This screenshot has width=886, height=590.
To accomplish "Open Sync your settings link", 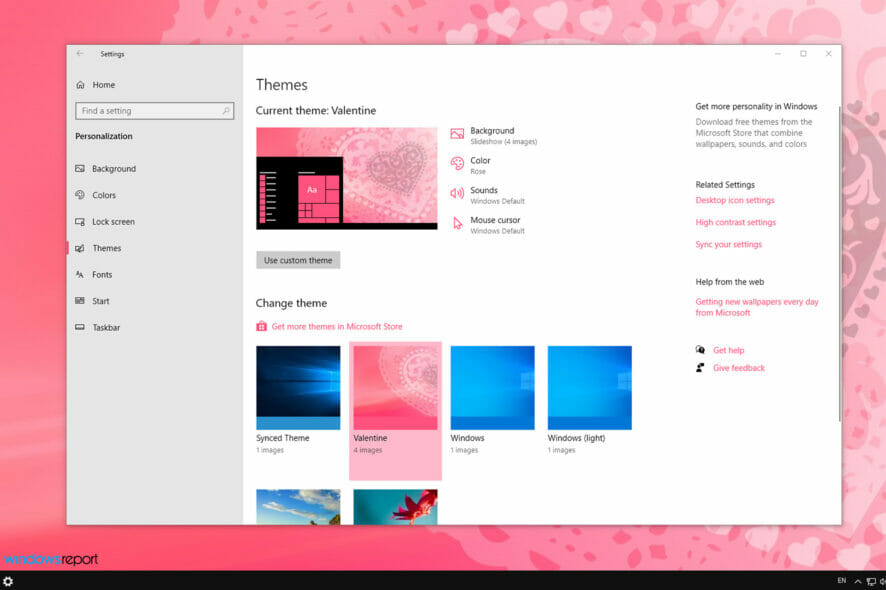I will 728,244.
